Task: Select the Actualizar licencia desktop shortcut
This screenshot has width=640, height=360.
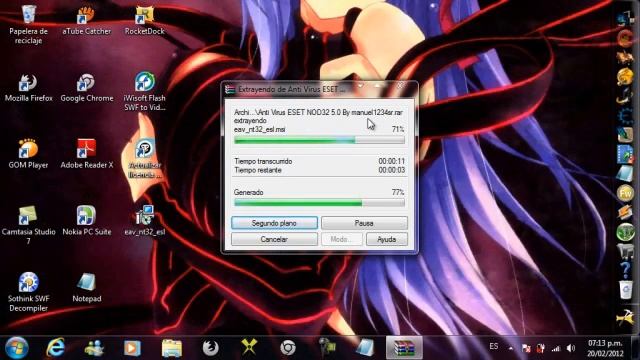Action: 144,159
